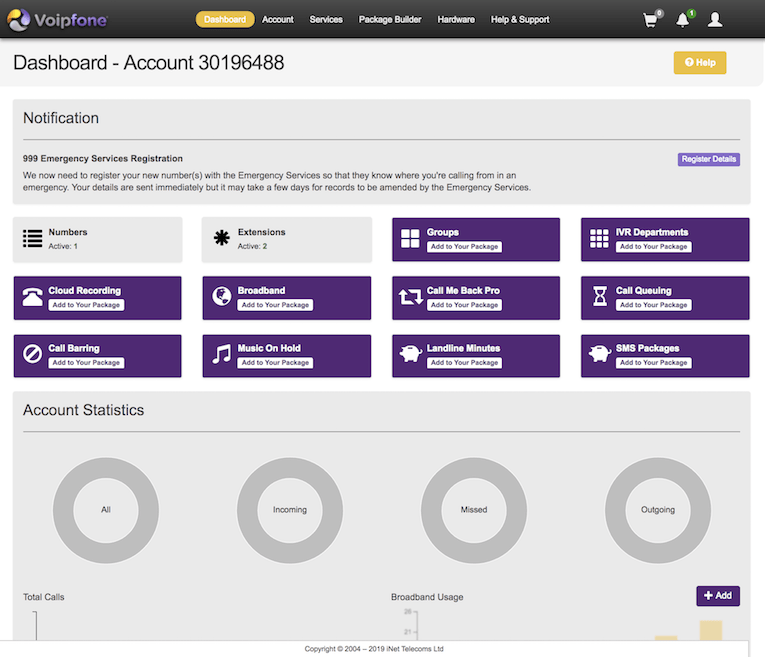
Task: Click the Voipfone logo
Action: tap(57, 20)
